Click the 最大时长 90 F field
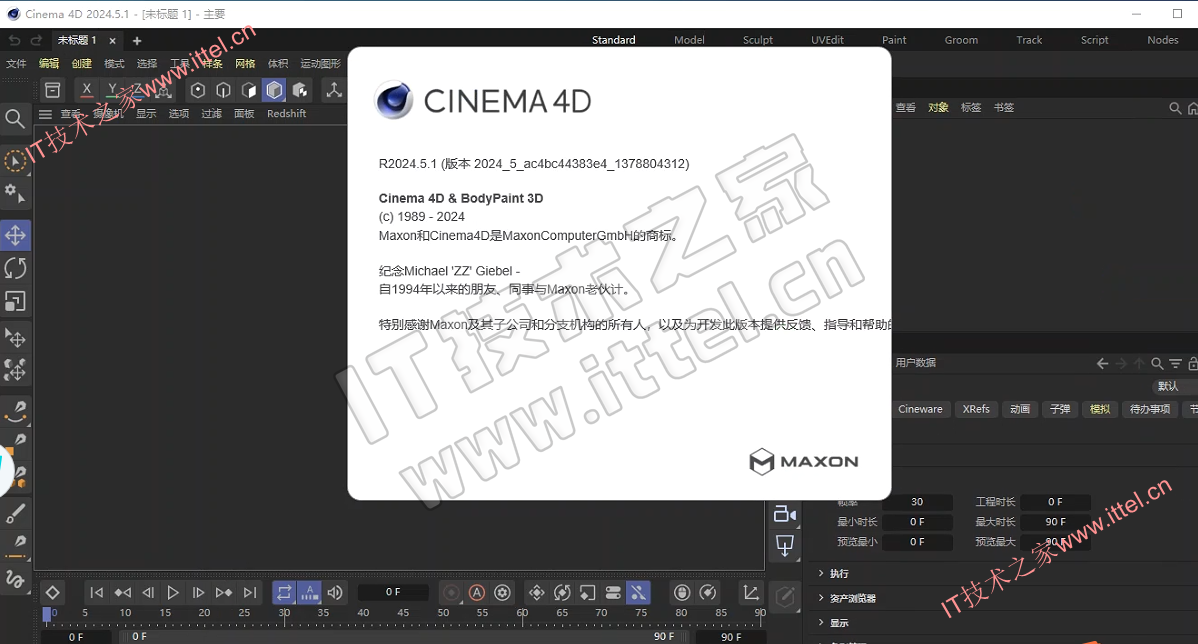1198x644 pixels. pyautogui.click(x=1055, y=522)
